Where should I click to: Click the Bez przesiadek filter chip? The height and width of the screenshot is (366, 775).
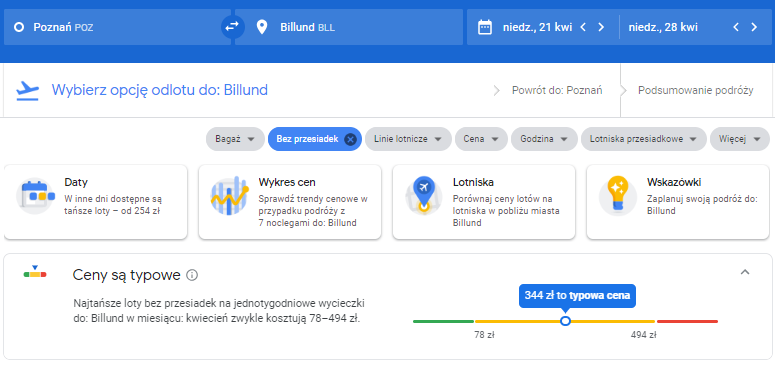click(315, 139)
